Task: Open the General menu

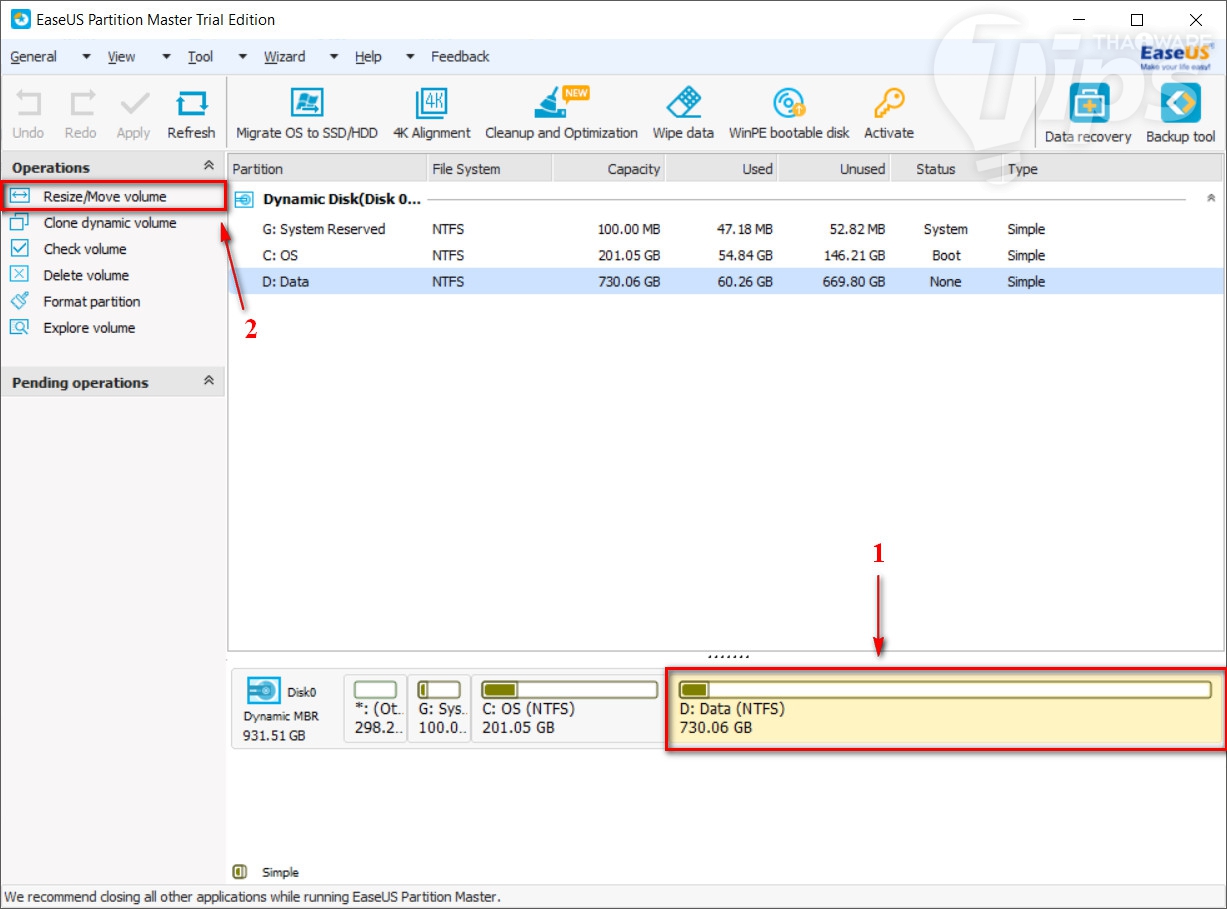Action: (x=34, y=57)
